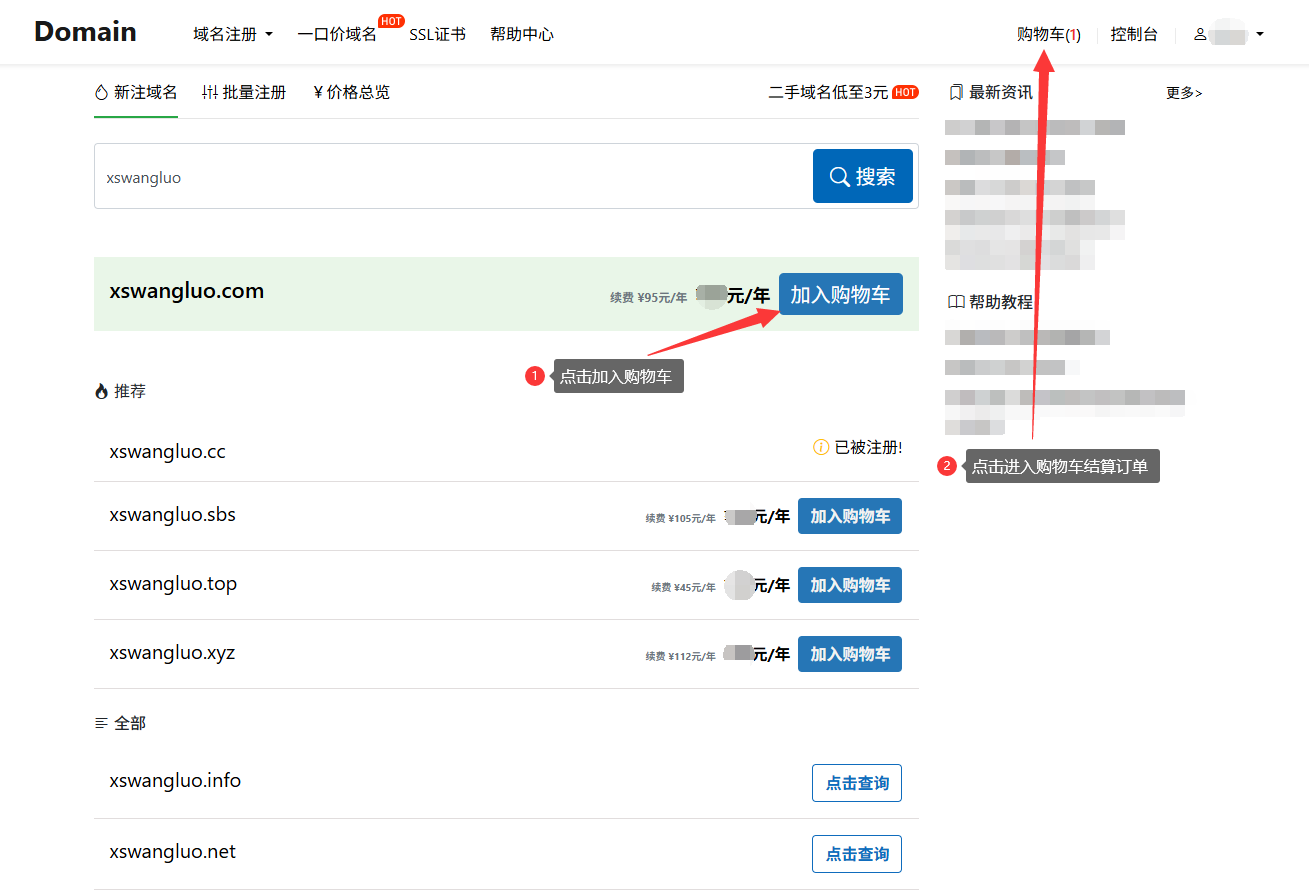This screenshot has width=1309, height=892.
Task: Switch to the 批量注册 tab
Action: (244, 93)
